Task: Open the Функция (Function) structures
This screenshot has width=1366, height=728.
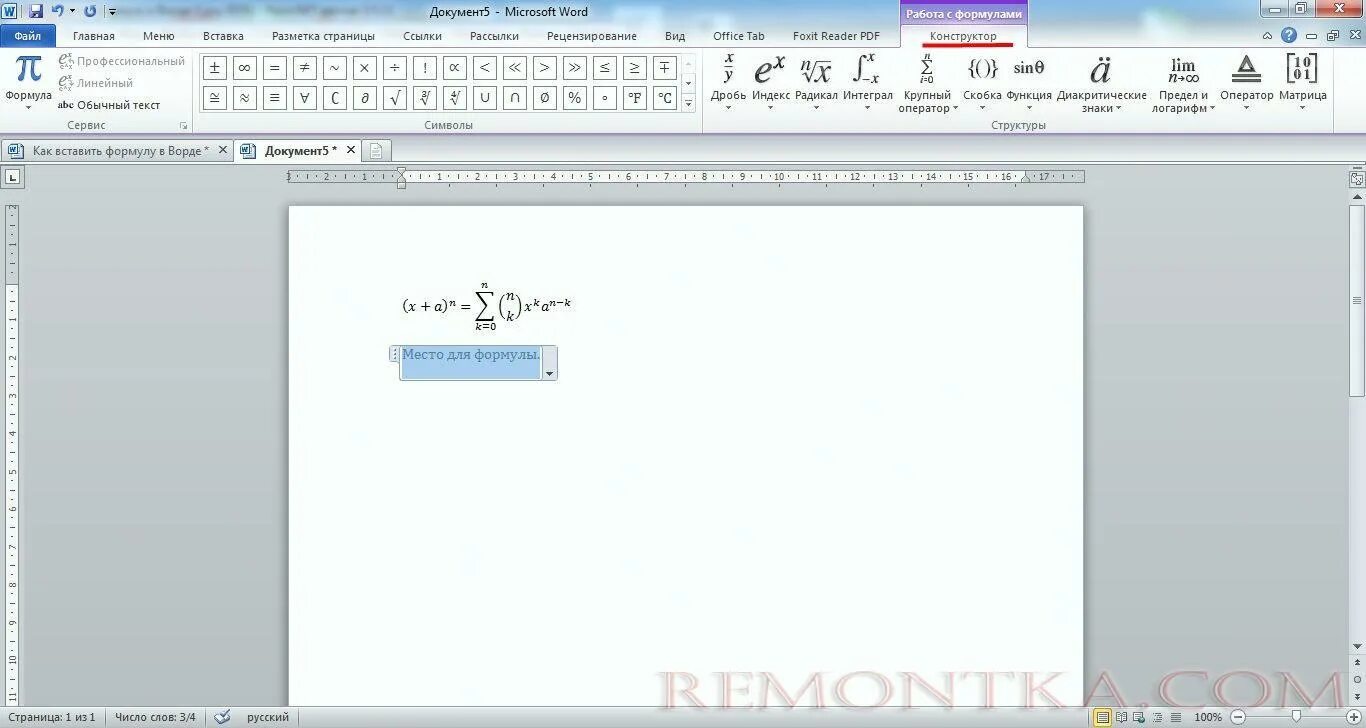Action: (x=1029, y=82)
